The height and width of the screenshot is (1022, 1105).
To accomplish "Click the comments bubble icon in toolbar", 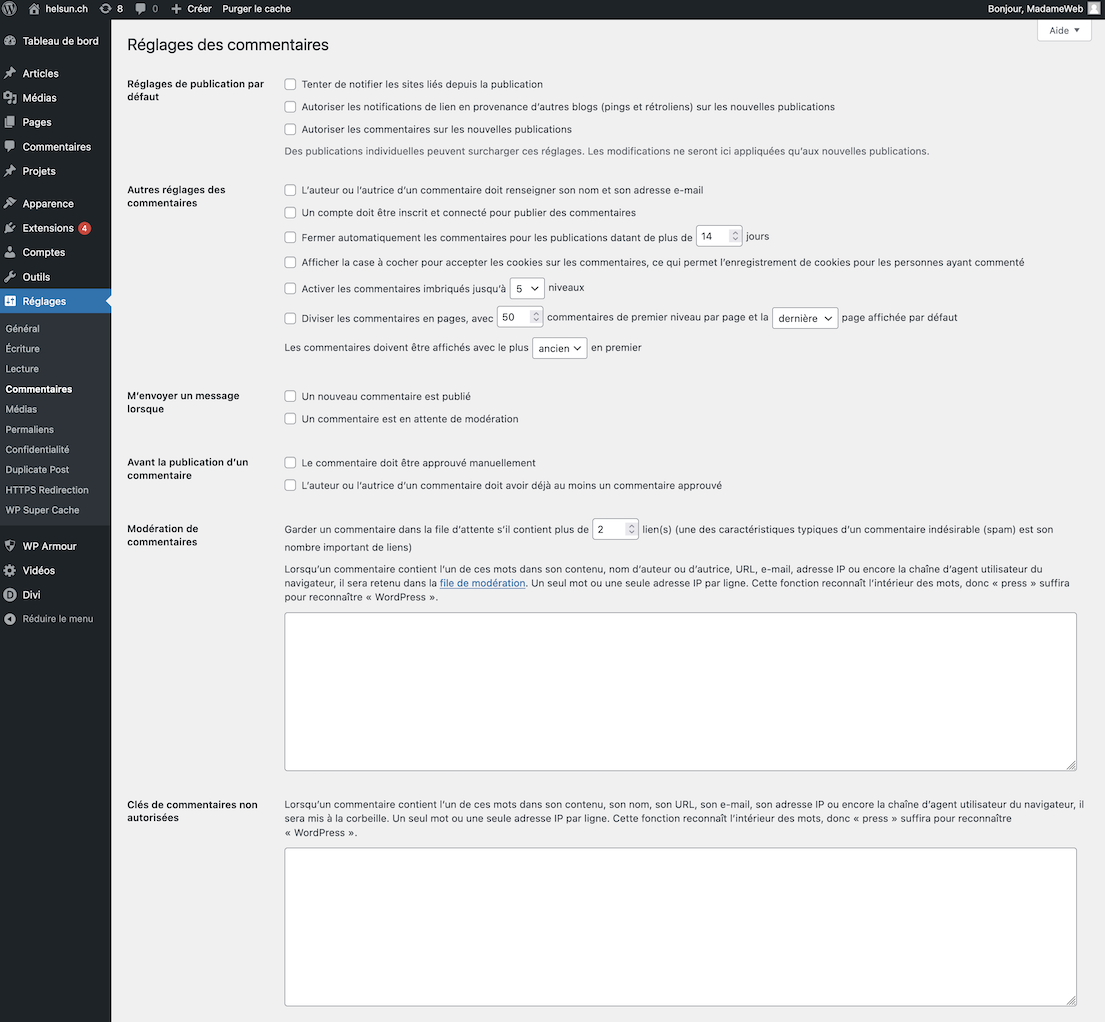I will [x=140, y=9].
